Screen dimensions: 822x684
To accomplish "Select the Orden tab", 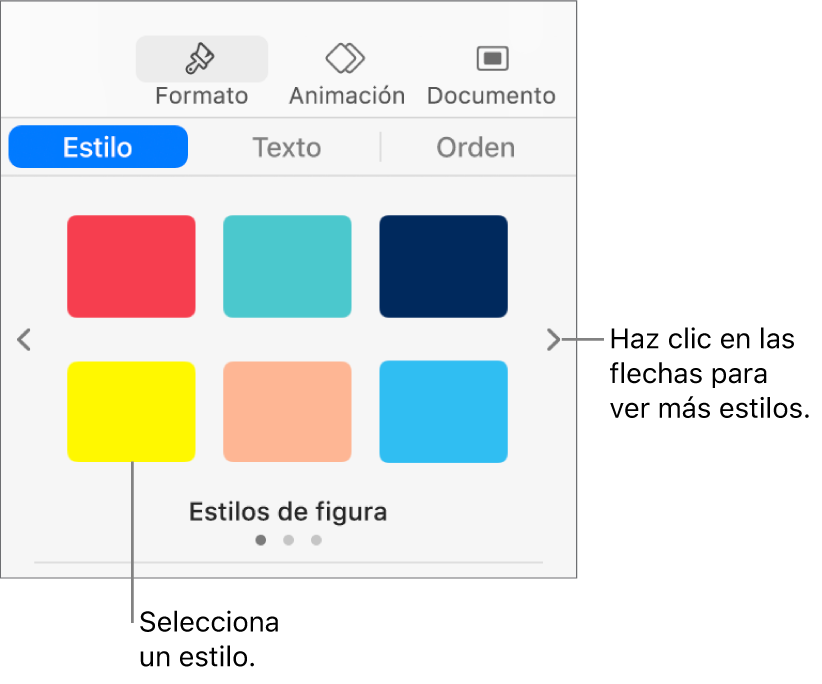I will pos(475,147).
